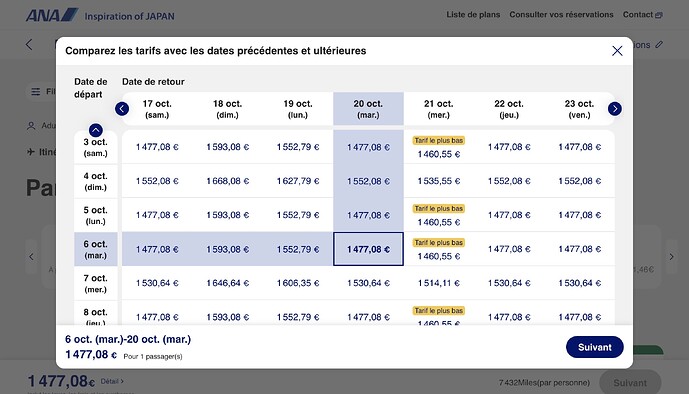Image resolution: width=689 pixels, height=394 pixels.
Task: Choose 1 530,64 € fare, 7 oct./20 oct.
Action: point(368,283)
